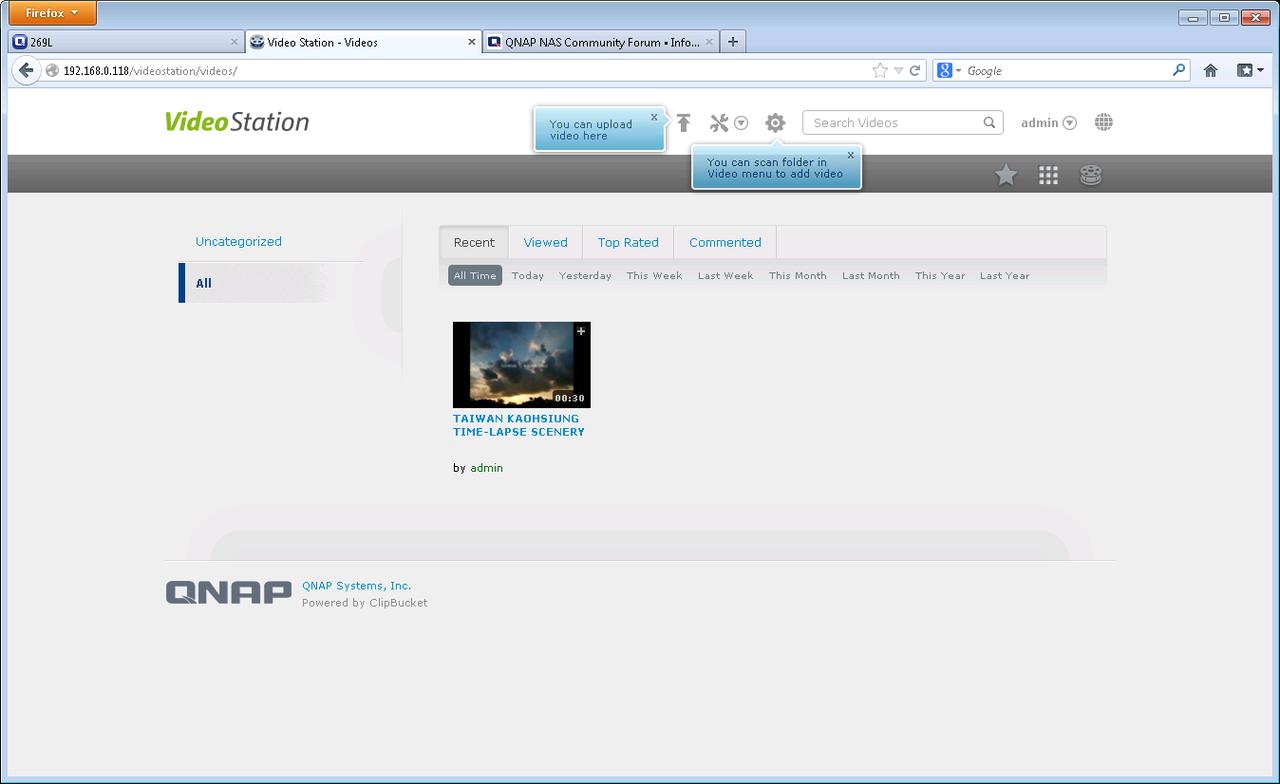Click the QNAP footer logo
1280x784 pixels.
[x=229, y=592]
